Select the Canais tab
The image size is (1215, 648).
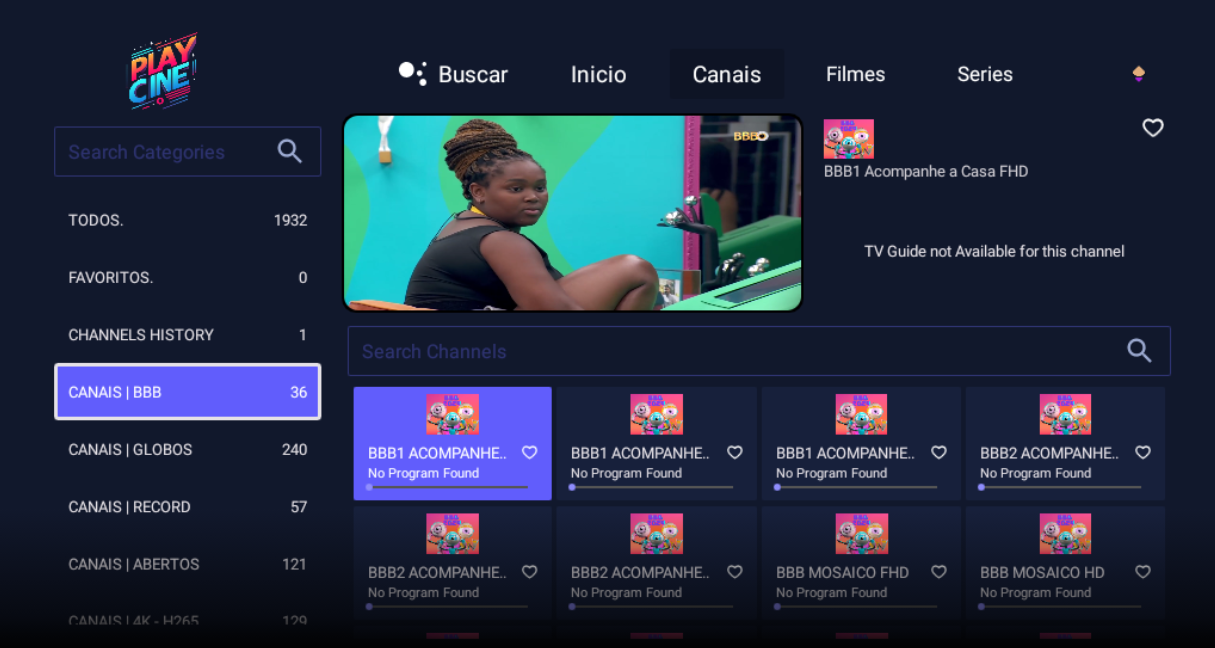tap(727, 75)
